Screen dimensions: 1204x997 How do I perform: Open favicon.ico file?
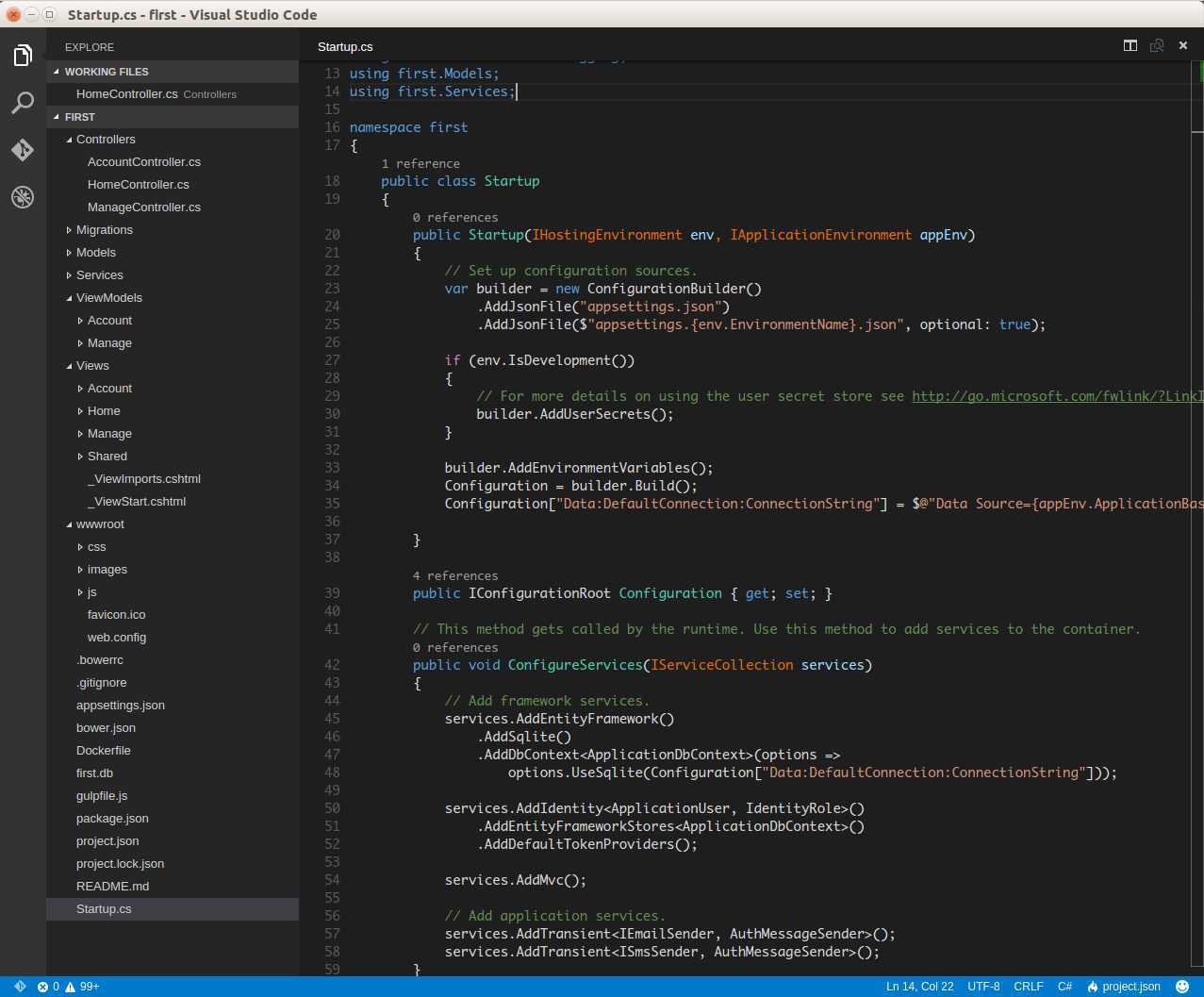click(173, 615)
